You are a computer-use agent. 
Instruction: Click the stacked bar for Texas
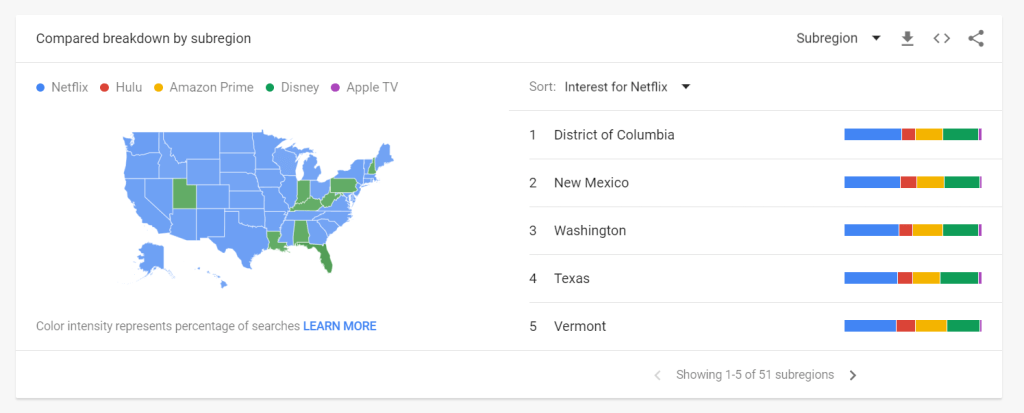(x=912, y=278)
